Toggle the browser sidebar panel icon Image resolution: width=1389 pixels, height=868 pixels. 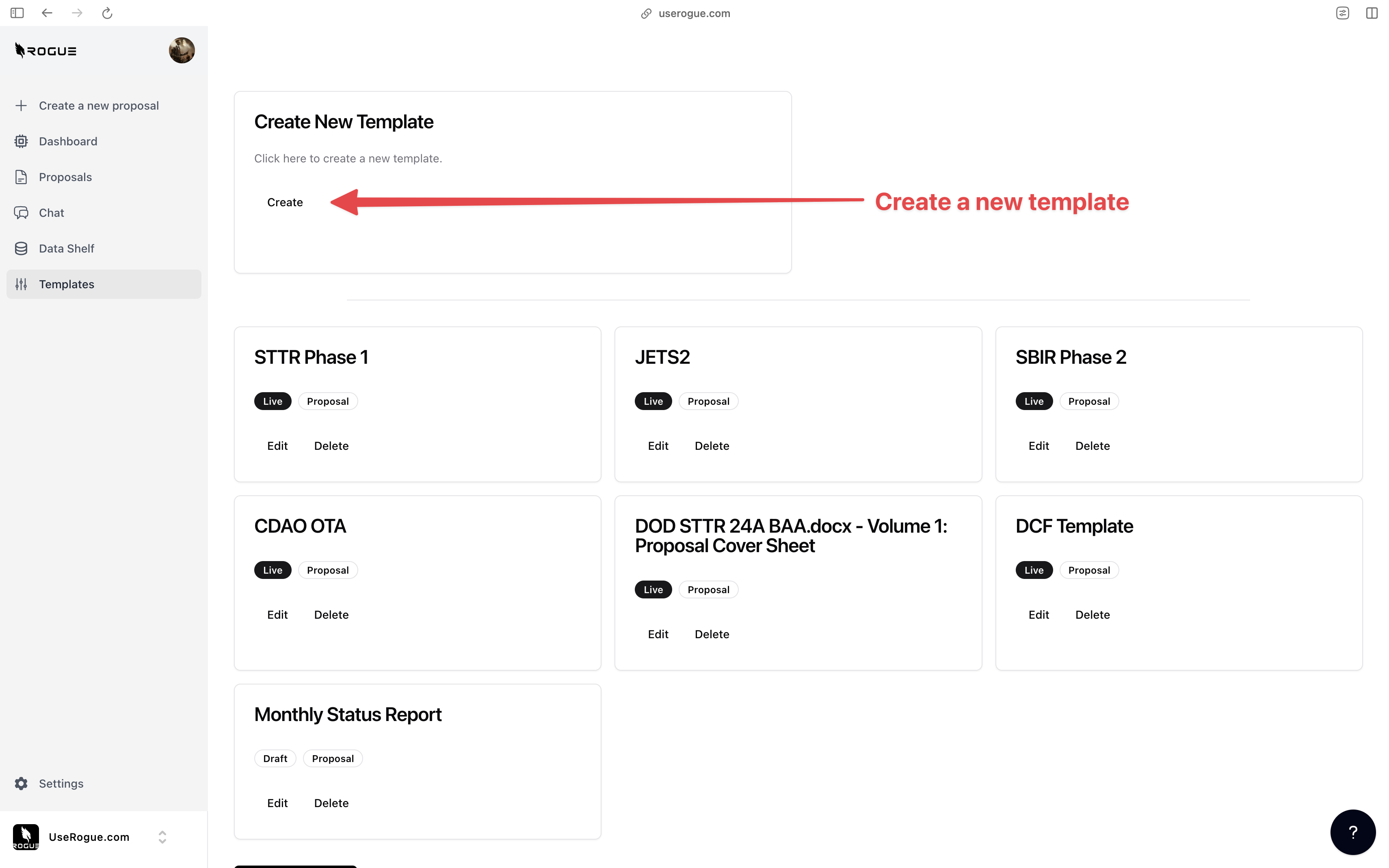[x=17, y=13]
